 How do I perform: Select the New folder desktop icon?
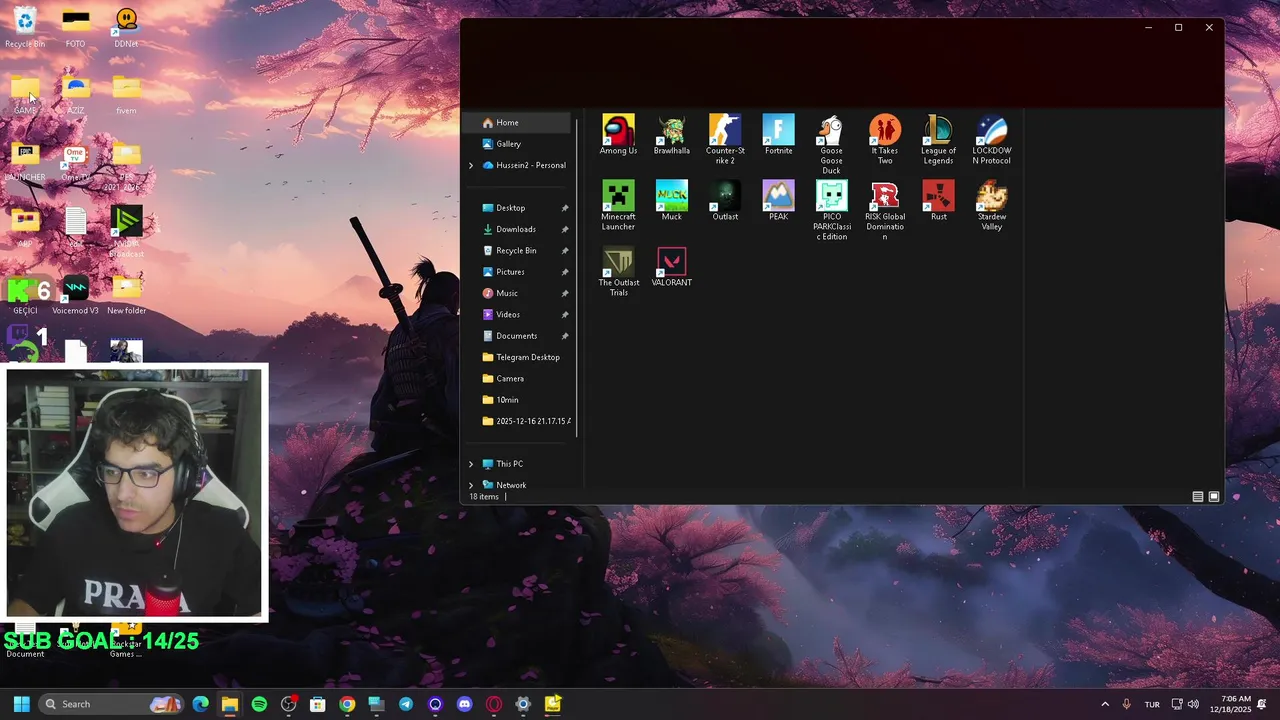click(126, 296)
